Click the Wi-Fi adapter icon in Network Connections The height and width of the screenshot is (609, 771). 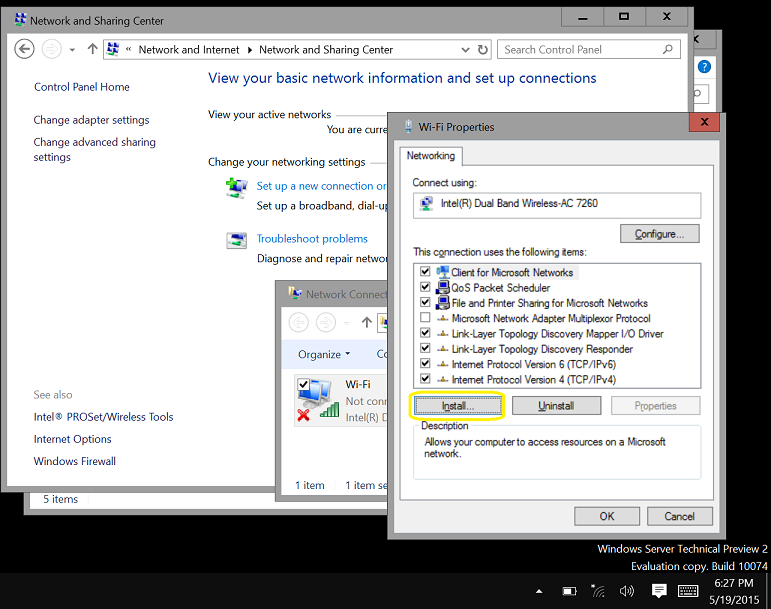(x=317, y=399)
